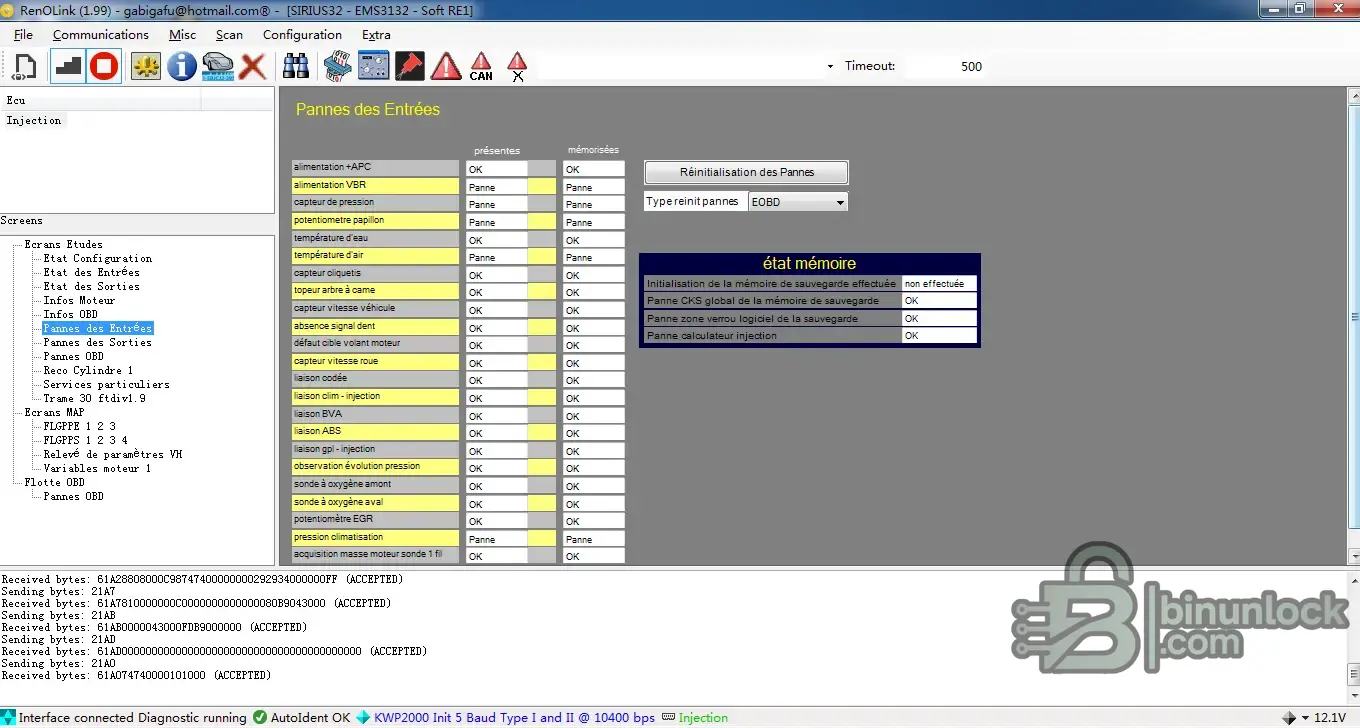Open the File menu
The width and height of the screenshot is (1360, 728).
(23, 35)
